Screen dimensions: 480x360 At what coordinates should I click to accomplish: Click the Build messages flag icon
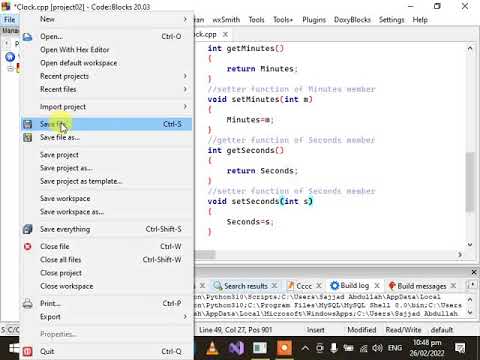click(392, 286)
